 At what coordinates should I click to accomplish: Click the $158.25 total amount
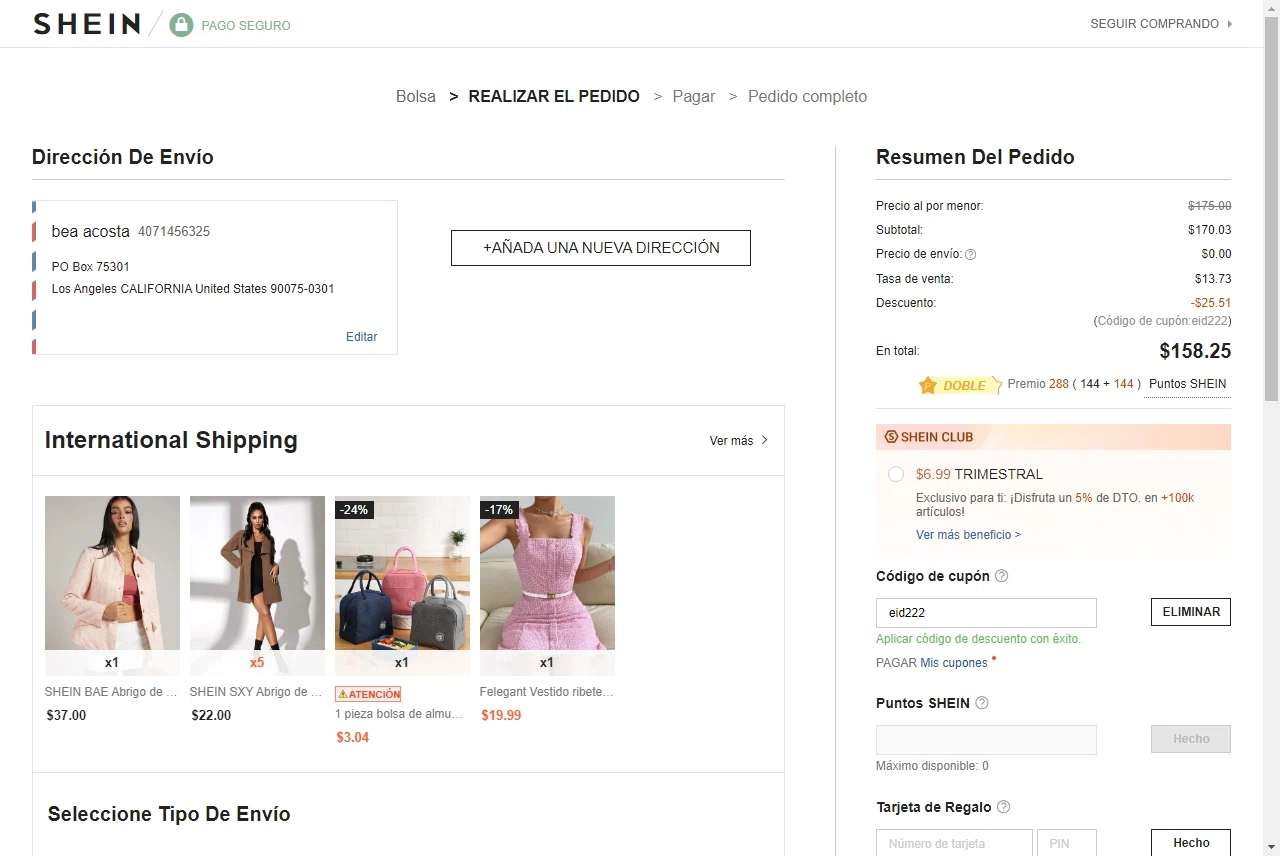(x=1195, y=351)
